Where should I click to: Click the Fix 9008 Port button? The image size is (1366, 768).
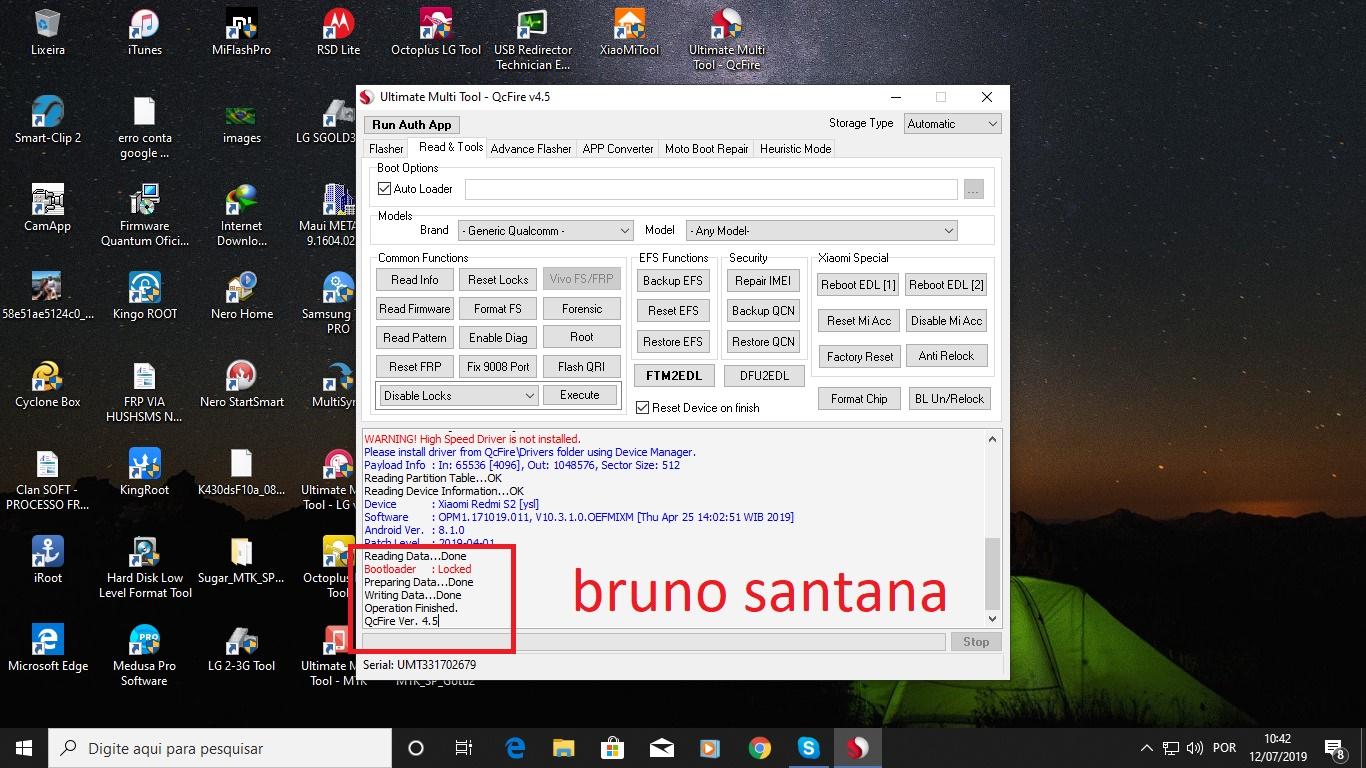498,367
